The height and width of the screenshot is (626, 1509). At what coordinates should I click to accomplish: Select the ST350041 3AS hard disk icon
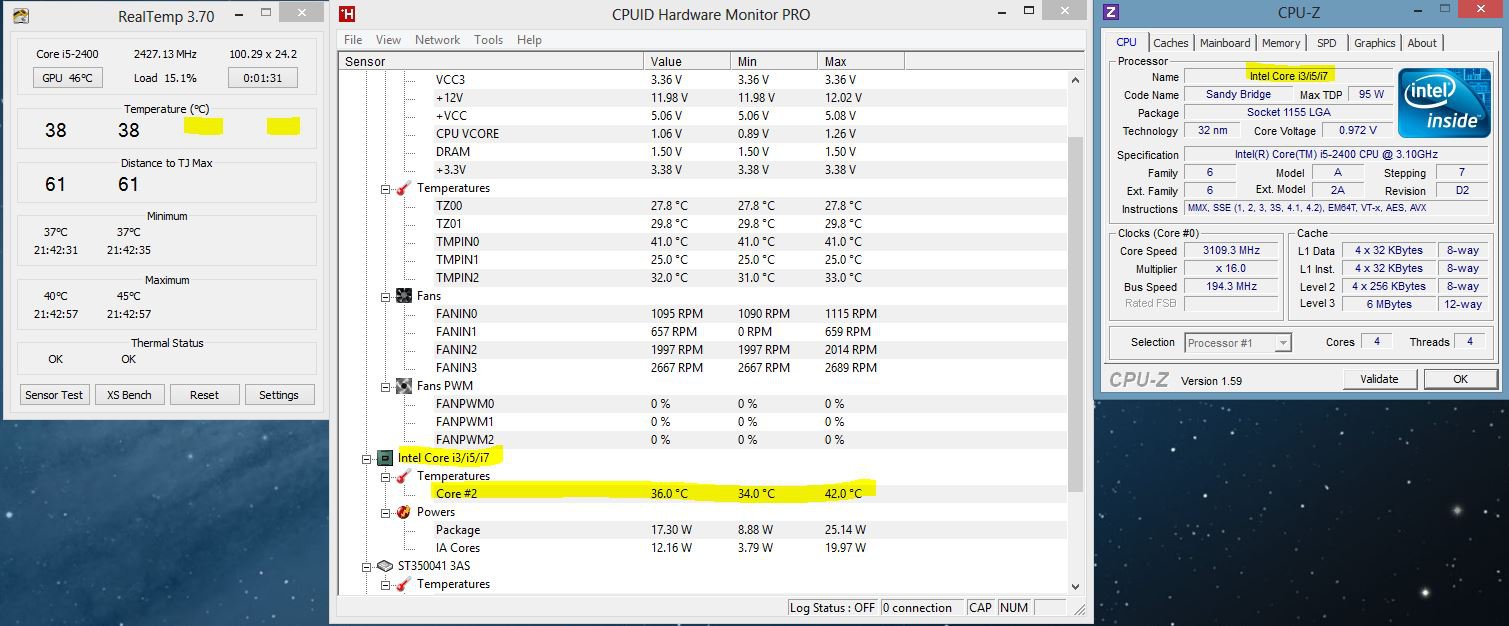pos(384,565)
